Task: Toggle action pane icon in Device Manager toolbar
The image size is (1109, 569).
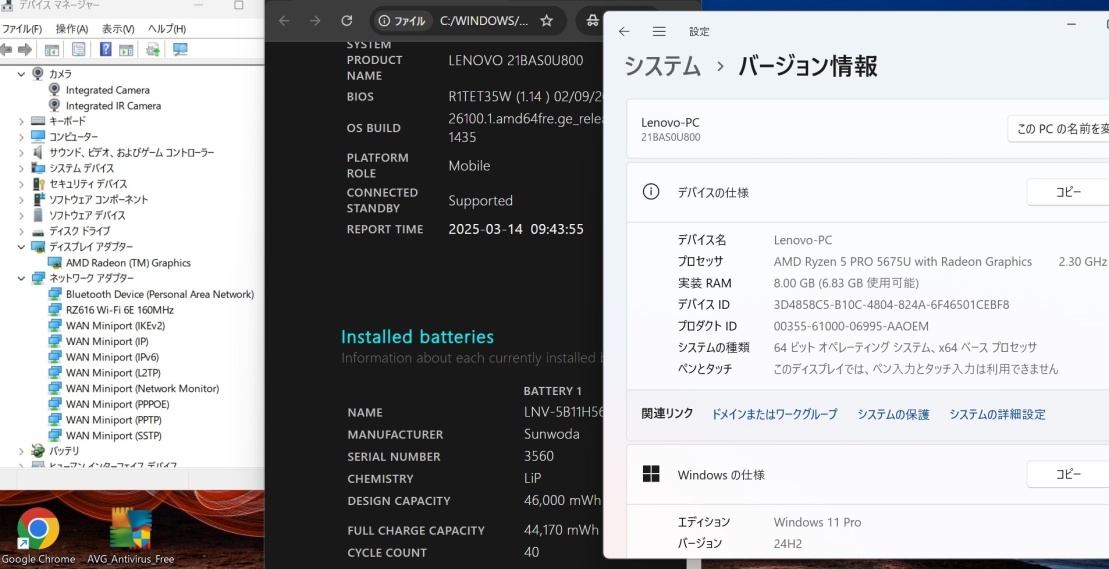Action: pyautogui.click(x=126, y=49)
